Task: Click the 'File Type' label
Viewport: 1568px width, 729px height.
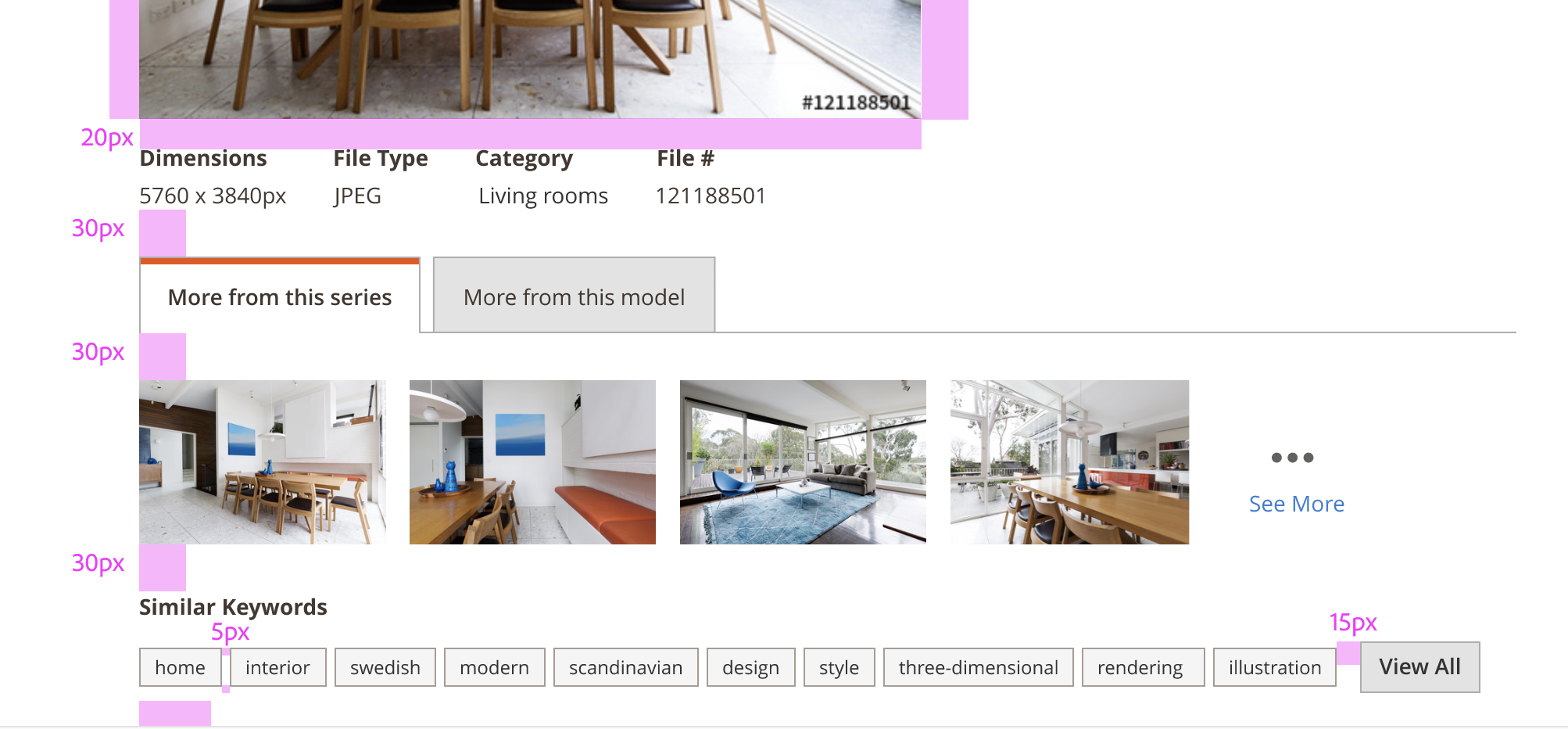Action: pyautogui.click(x=381, y=159)
